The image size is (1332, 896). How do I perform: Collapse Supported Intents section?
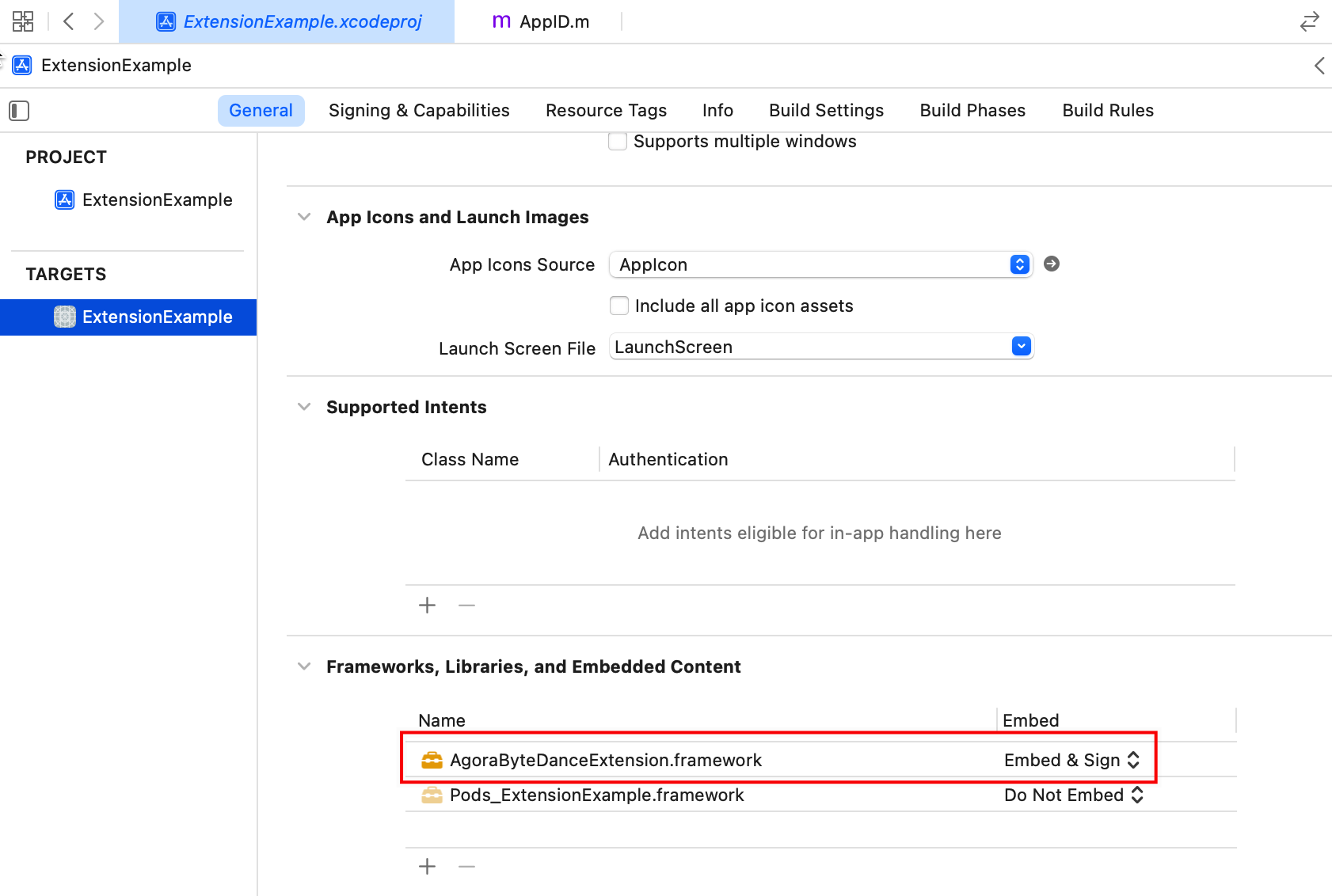tap(304, 407)
